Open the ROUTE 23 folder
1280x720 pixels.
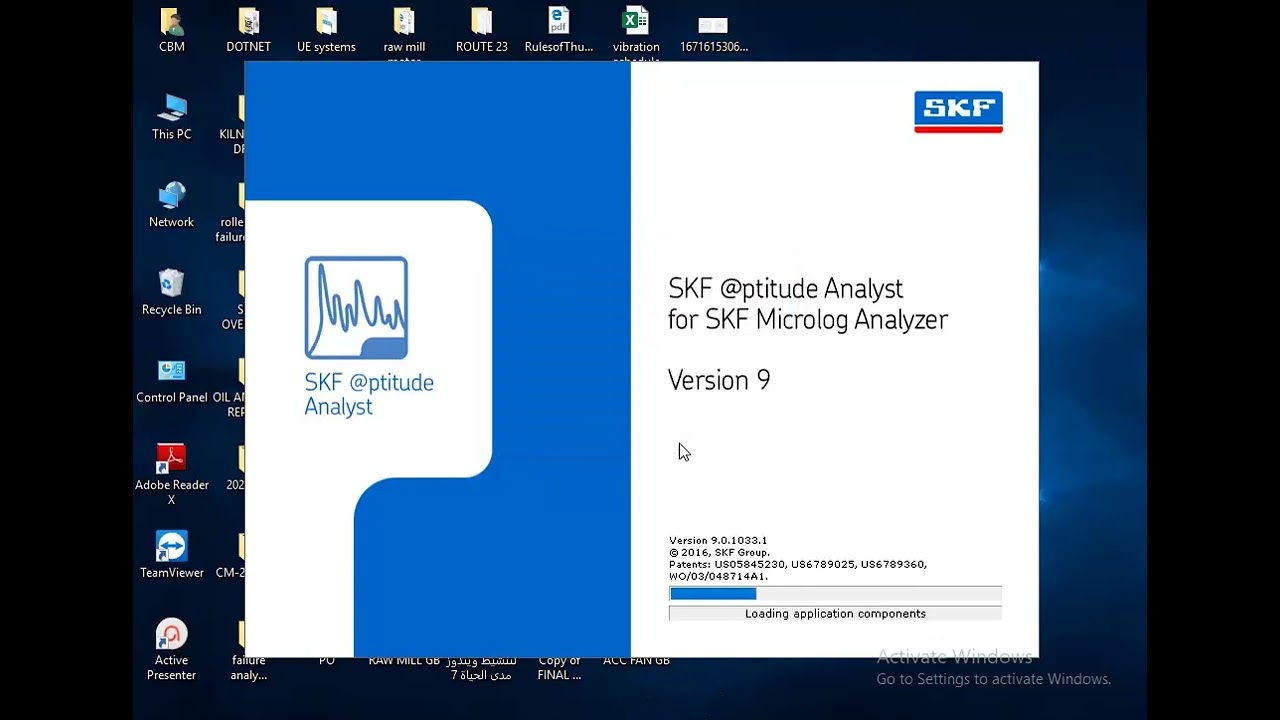click(482, 30)
